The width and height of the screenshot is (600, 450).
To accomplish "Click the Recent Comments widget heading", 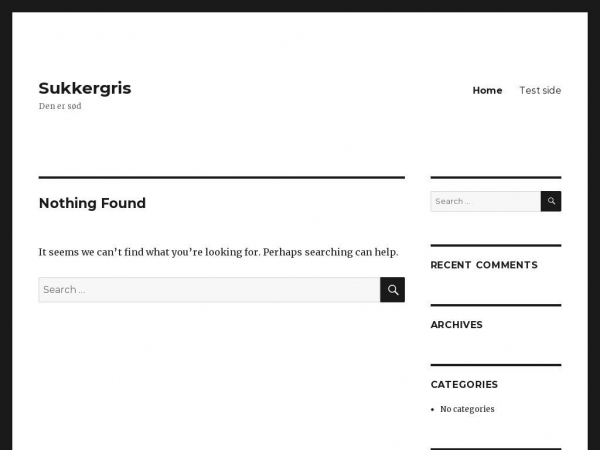I will click(x=484, y=265).
